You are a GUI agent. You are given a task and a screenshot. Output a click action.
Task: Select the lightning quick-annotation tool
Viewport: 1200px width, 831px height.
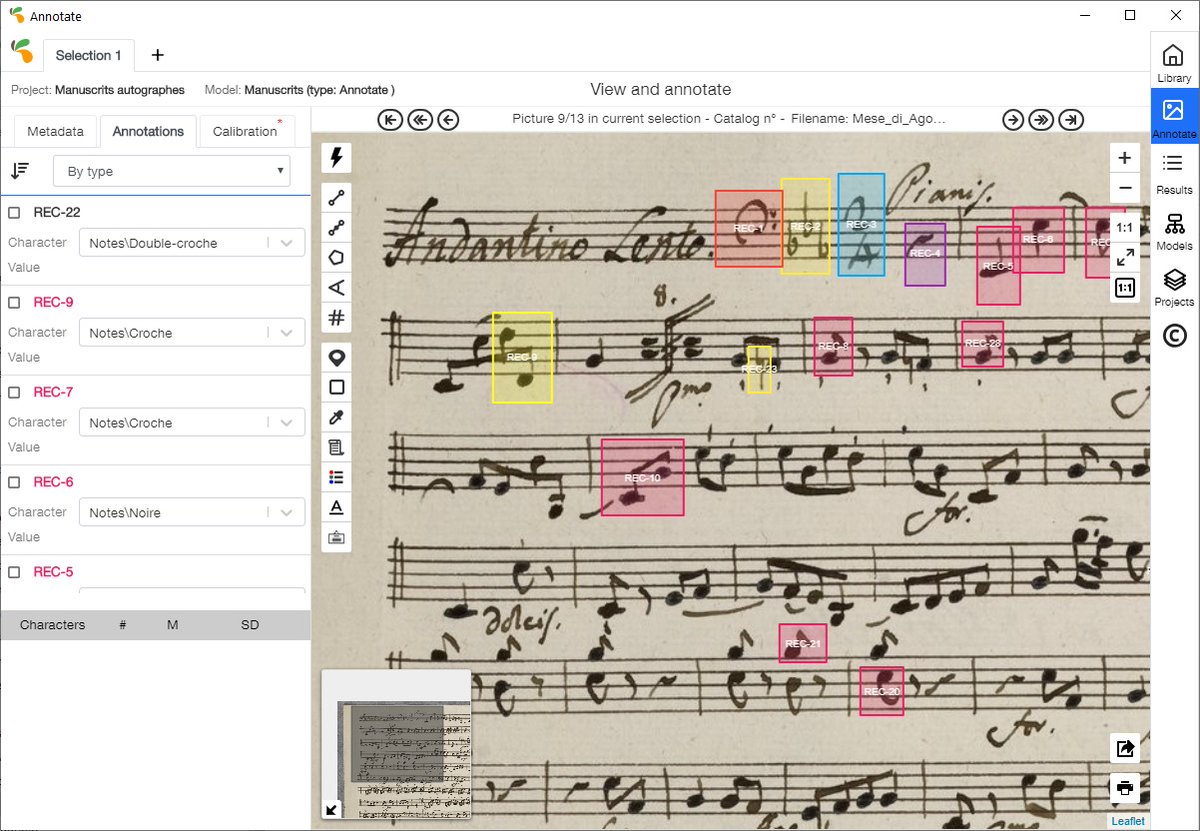[x=336, y=157]
